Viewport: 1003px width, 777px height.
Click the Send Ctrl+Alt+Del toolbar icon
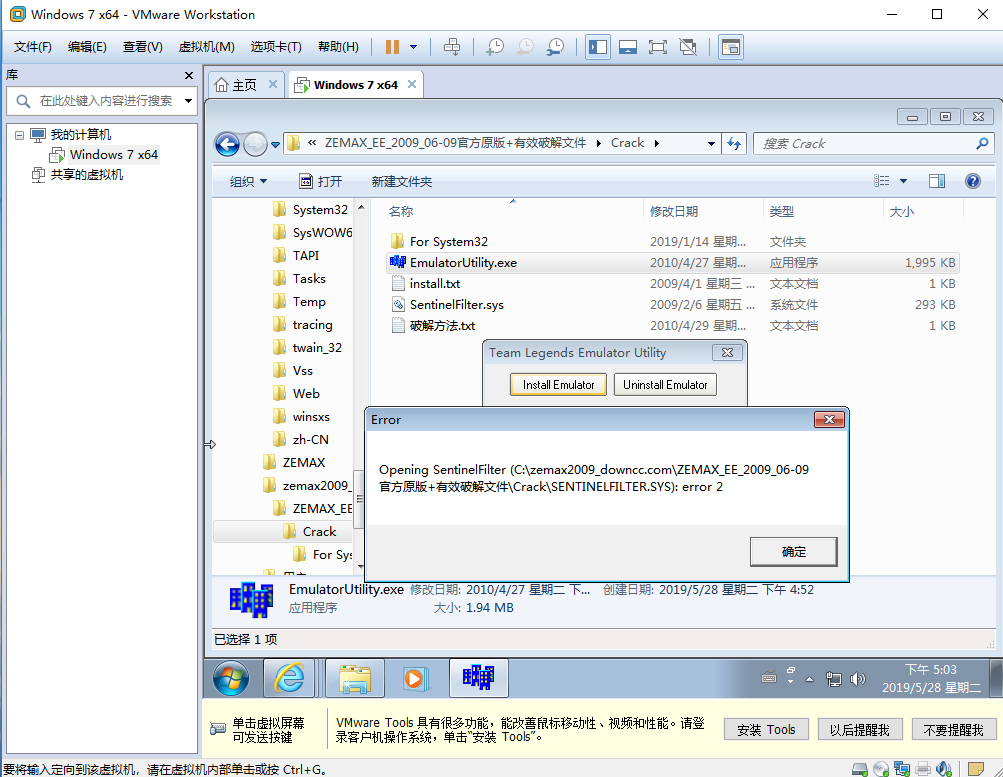(x=452, y=47)
